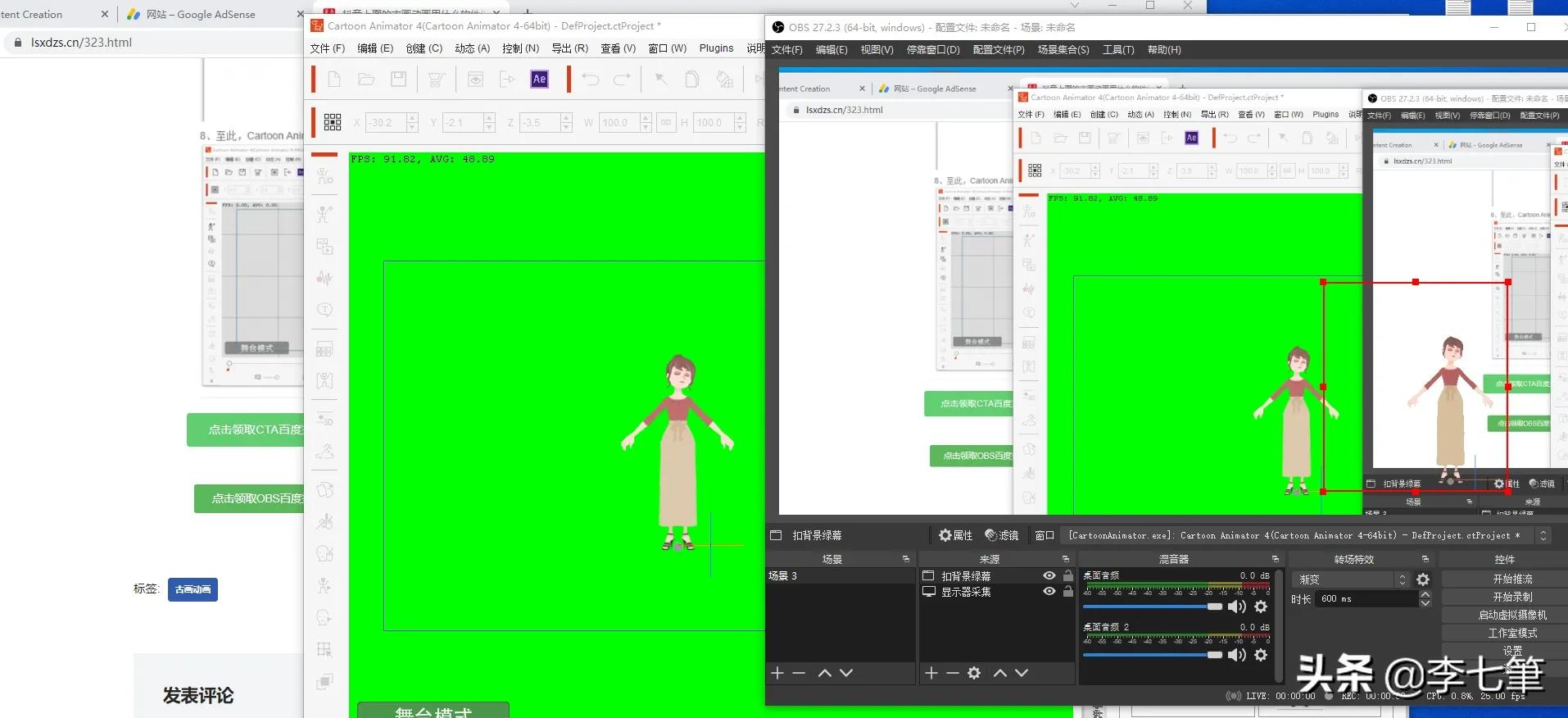
Task: Pop out the 混音器 dock panel
Action: (x=1275, y=559)
